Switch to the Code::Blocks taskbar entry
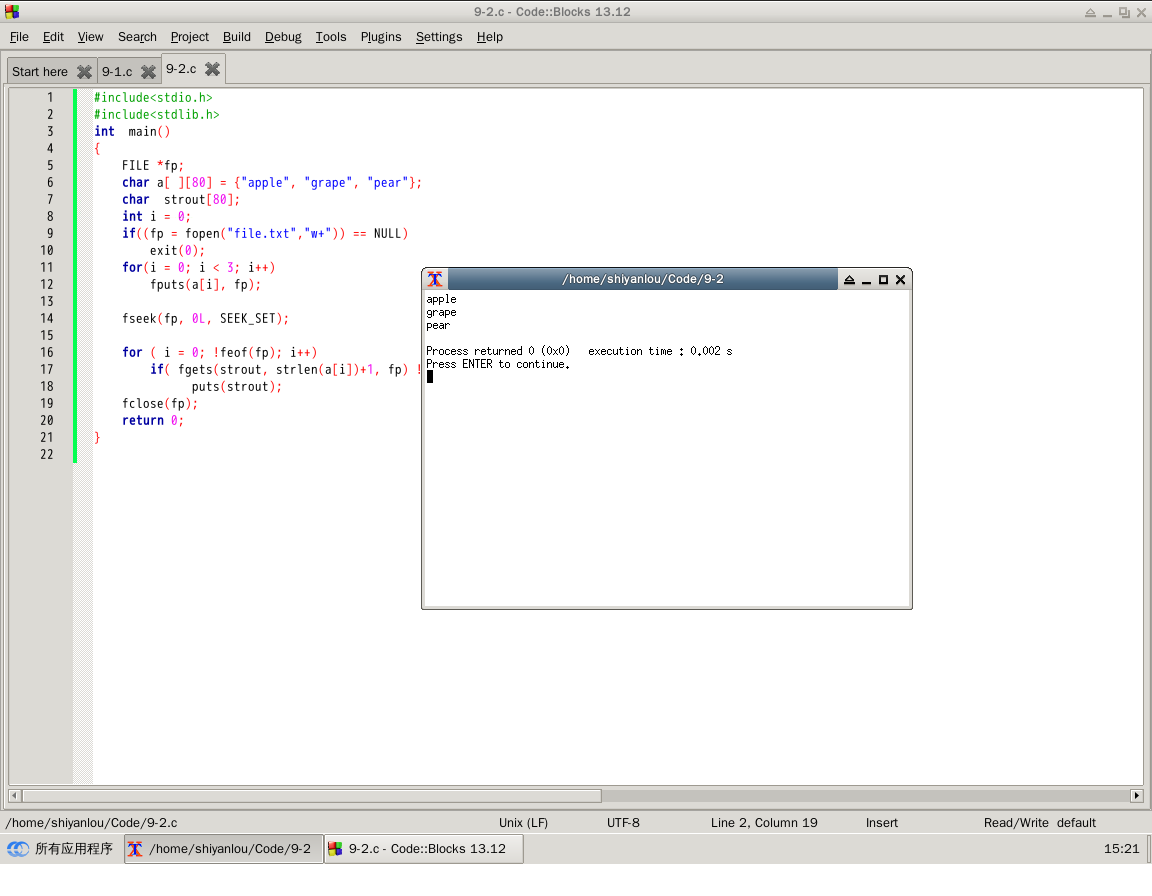The image size is (1152, 896). pos(424,849)
